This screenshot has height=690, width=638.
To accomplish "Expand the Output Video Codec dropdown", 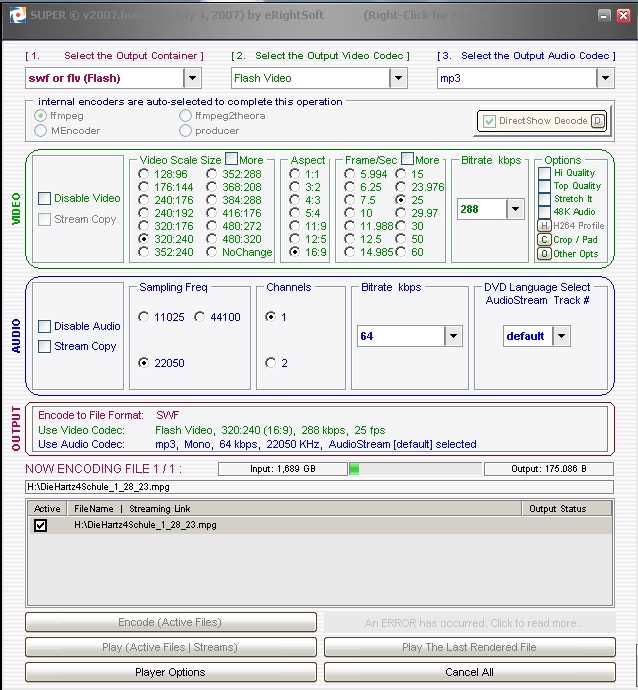I will 398,77.
